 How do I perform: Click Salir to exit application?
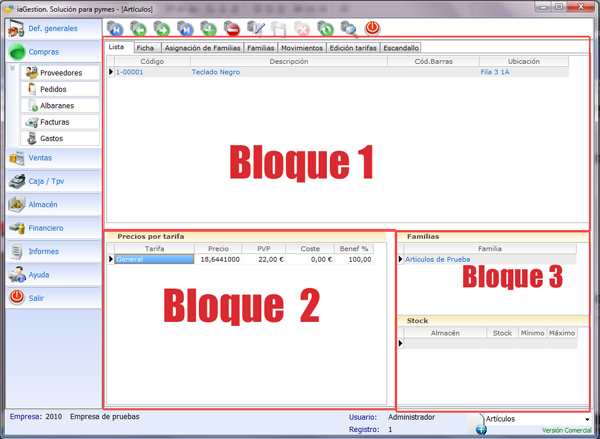pyautogui.click(x=54, y=298)
